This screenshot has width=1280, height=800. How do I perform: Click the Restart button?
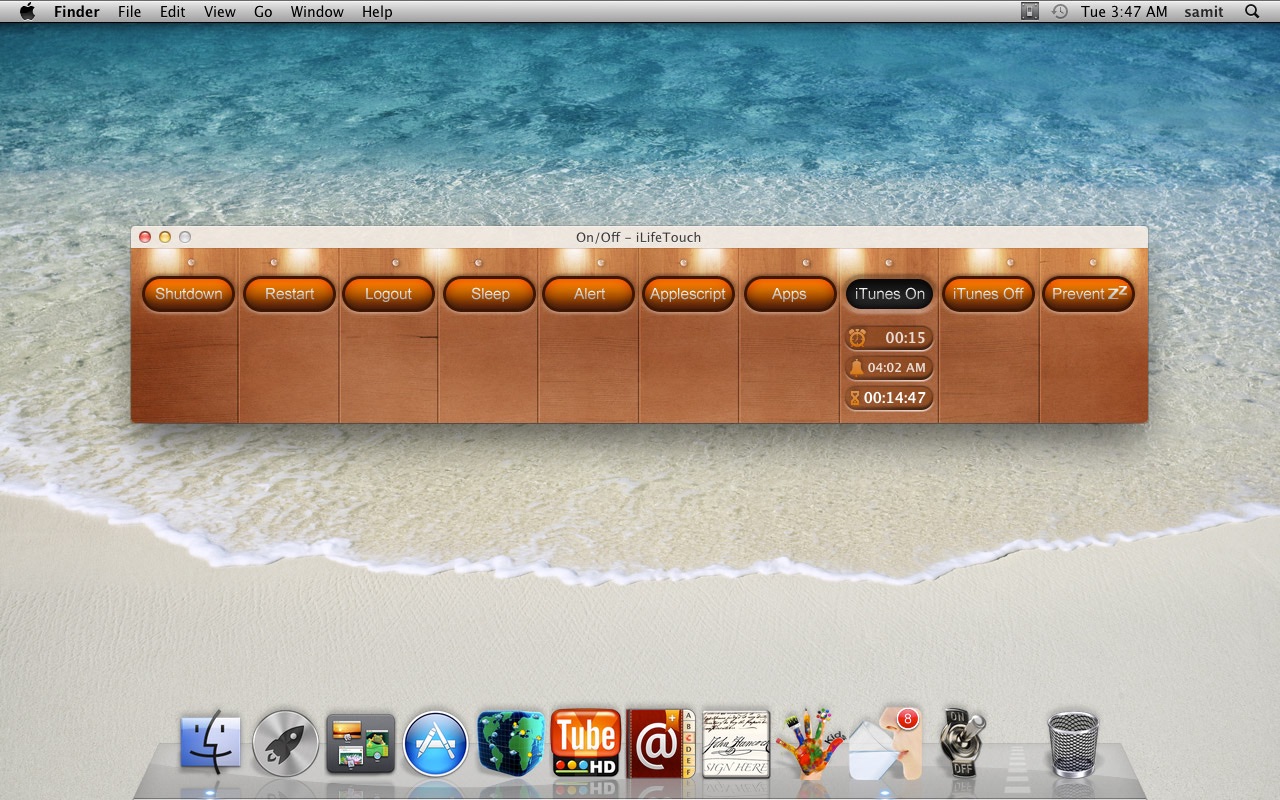click(x=289, y=294)
